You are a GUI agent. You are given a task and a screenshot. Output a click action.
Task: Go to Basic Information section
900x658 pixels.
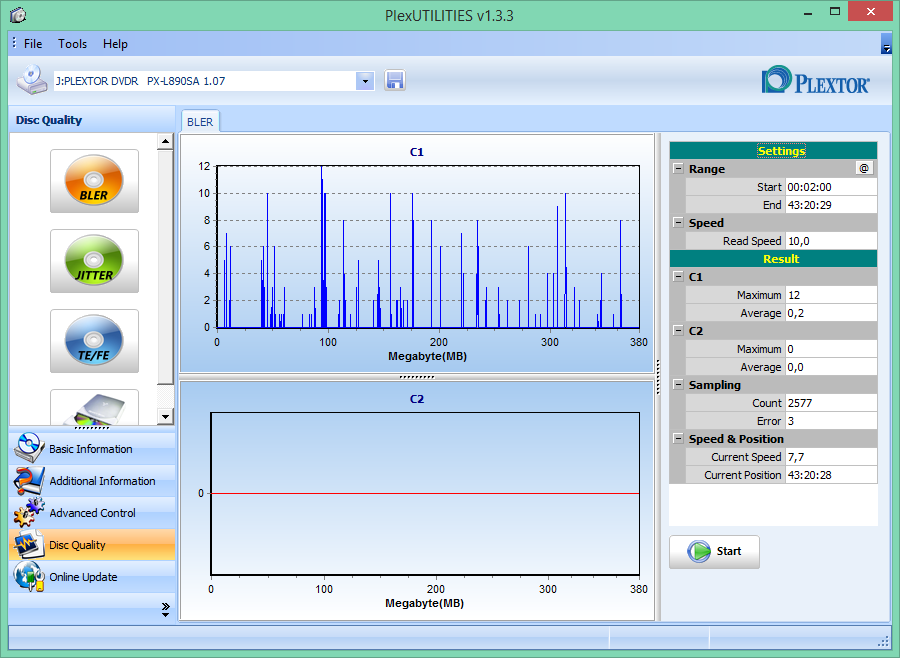pos(92,448)
